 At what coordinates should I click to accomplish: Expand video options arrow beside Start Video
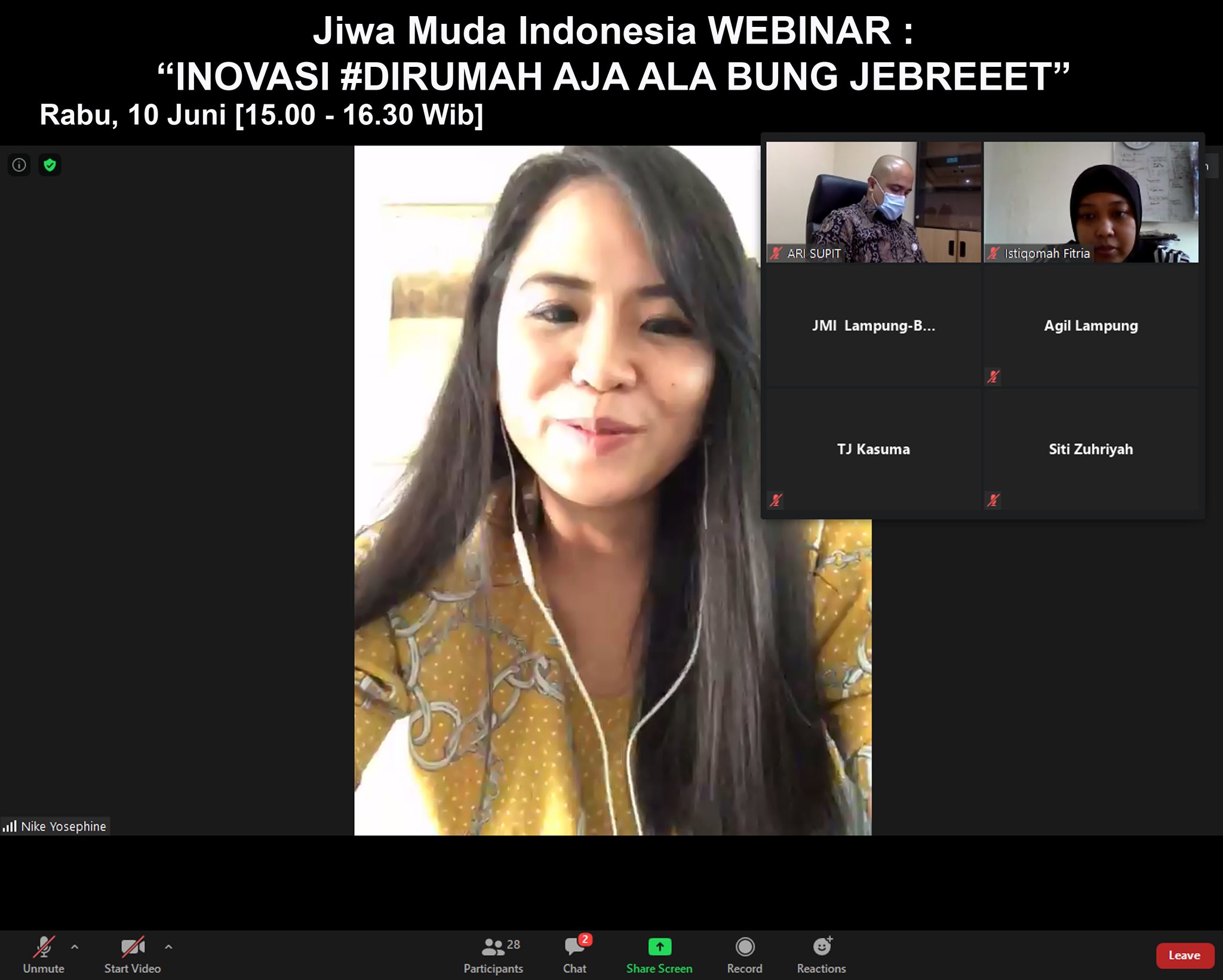168,947
